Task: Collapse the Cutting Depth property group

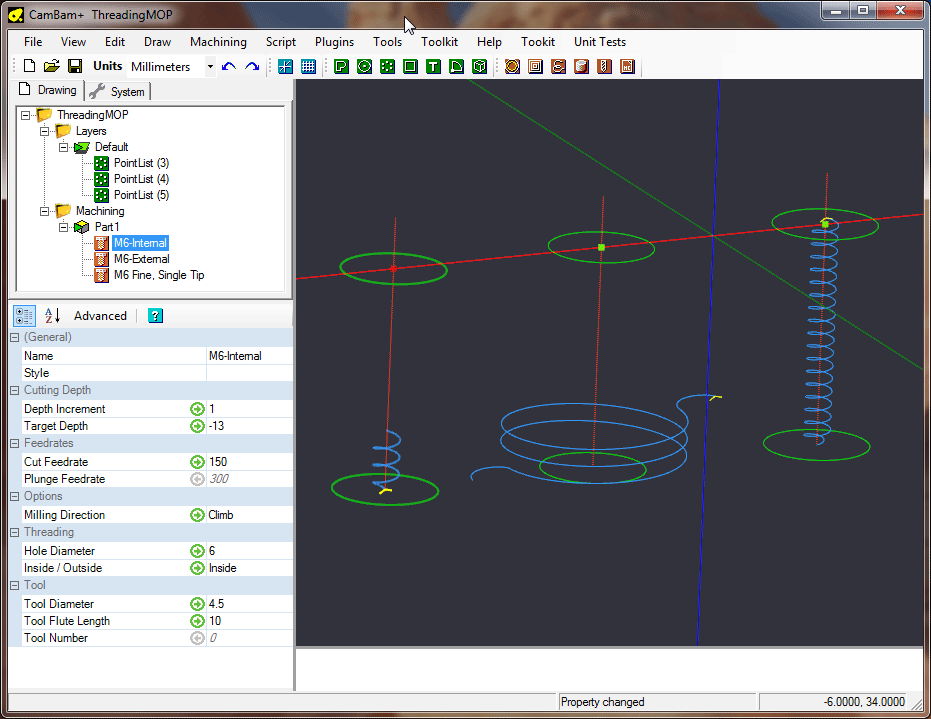Action: tap(15, 390)
